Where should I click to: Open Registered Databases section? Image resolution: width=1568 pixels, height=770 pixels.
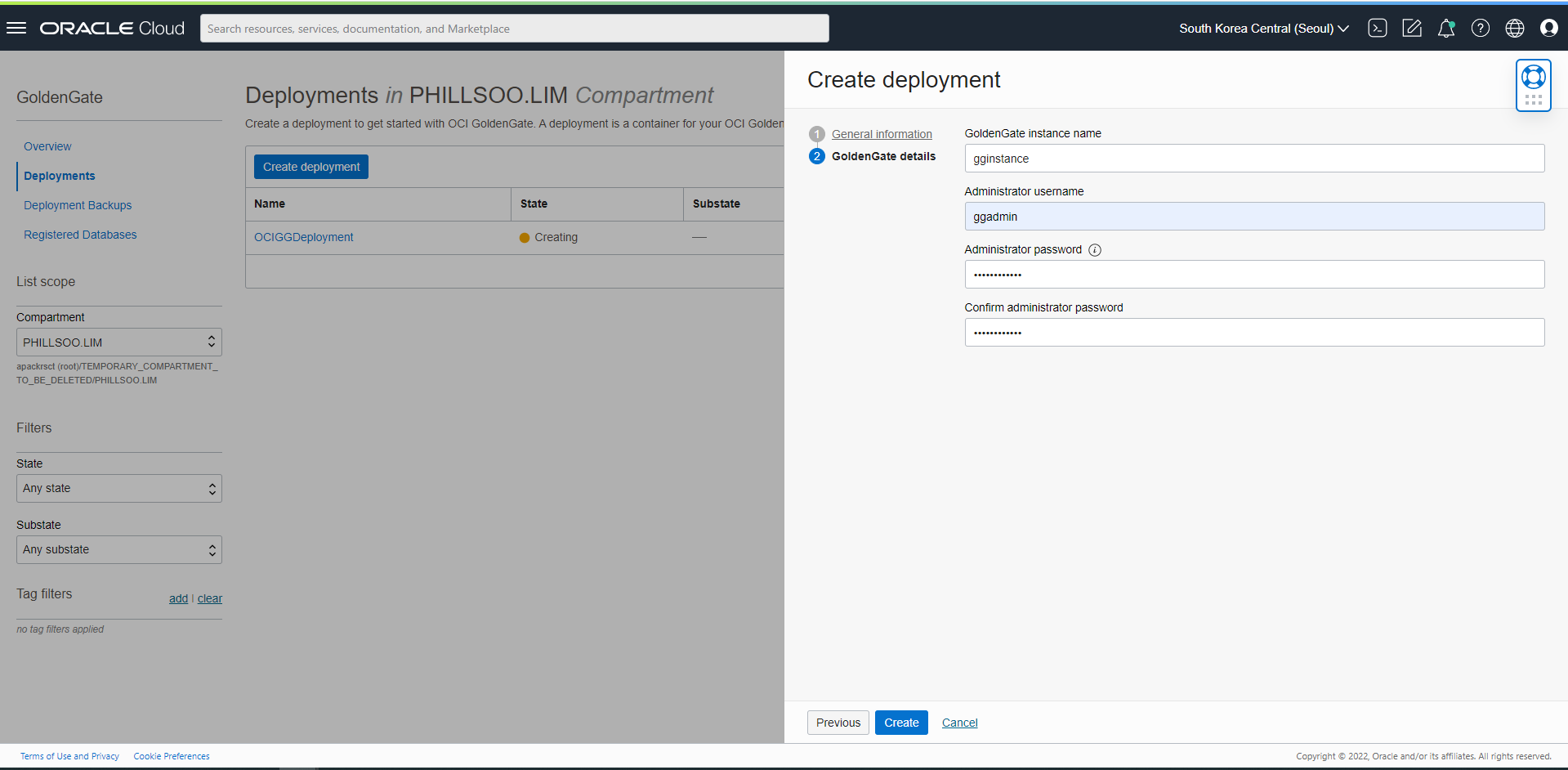(x=80, y=235)
